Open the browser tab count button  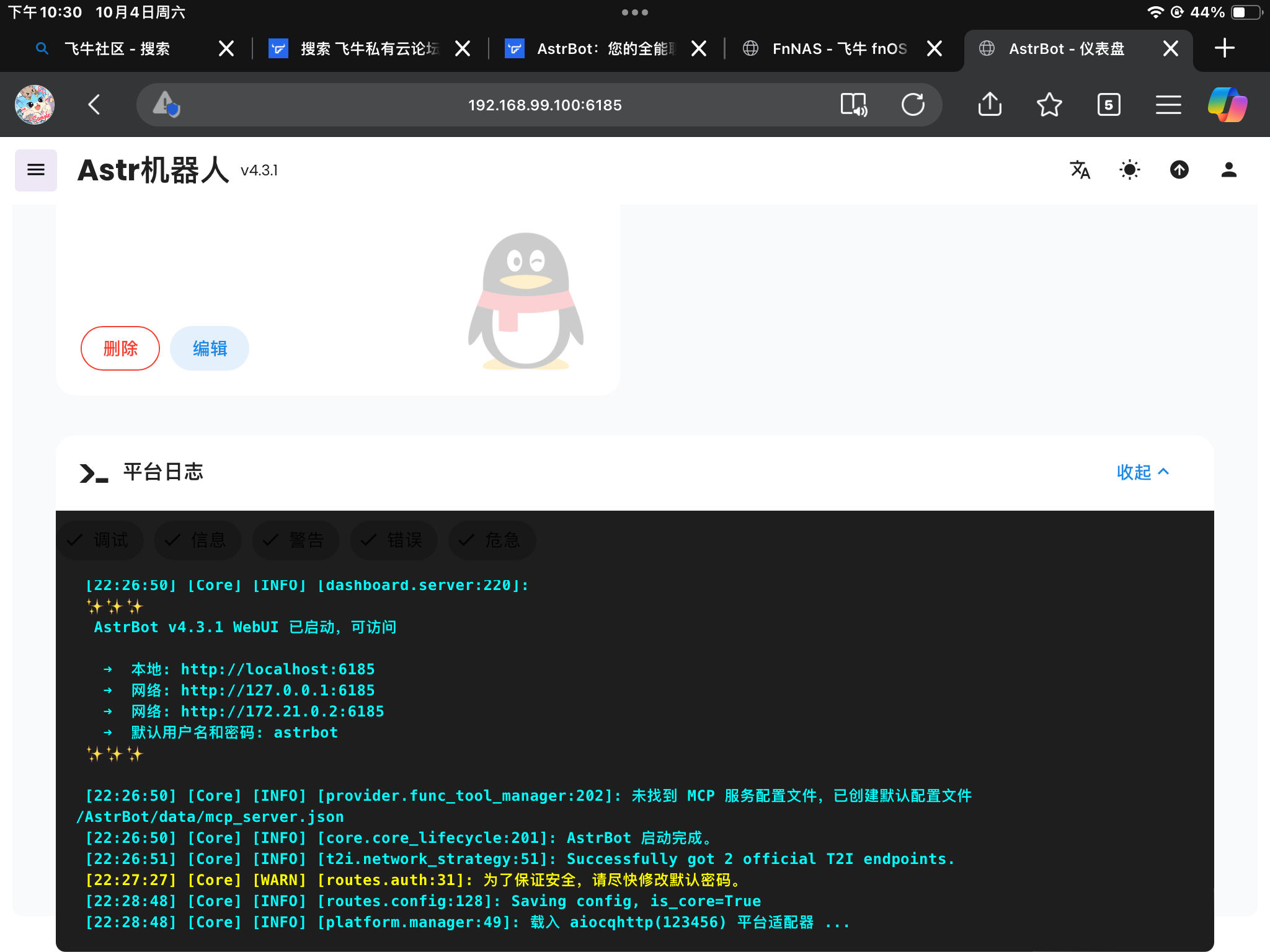coord(1108,105)
